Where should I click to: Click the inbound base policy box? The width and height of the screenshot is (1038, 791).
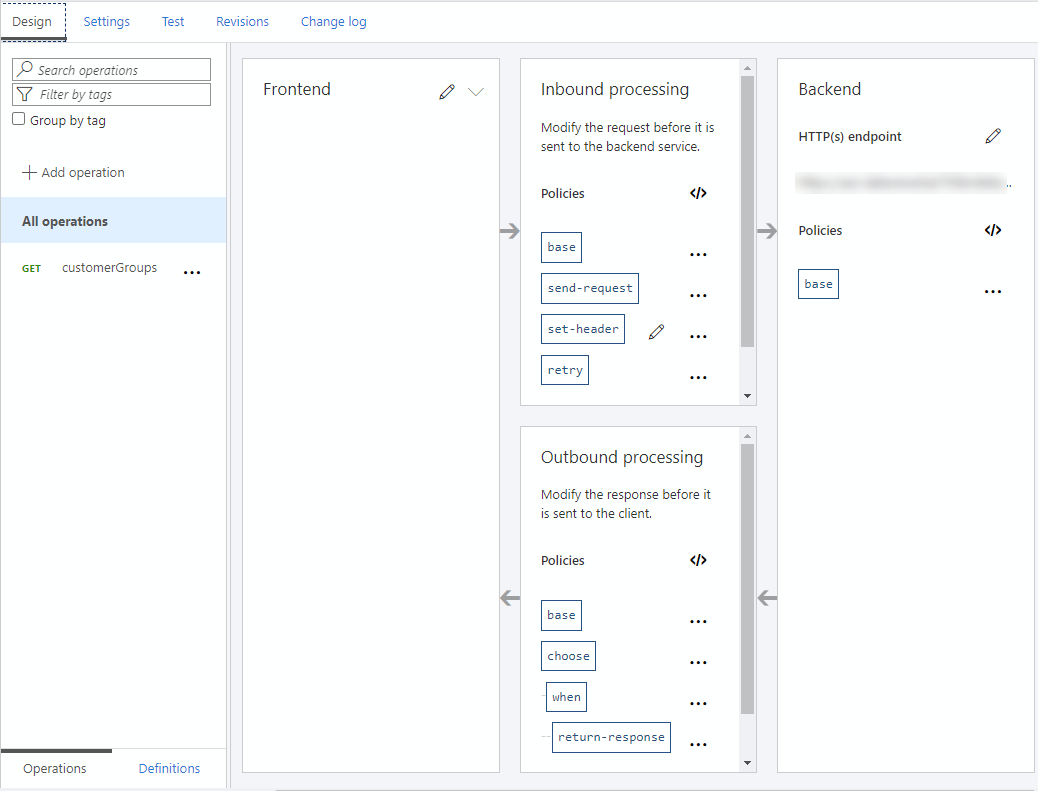(561, 247)
